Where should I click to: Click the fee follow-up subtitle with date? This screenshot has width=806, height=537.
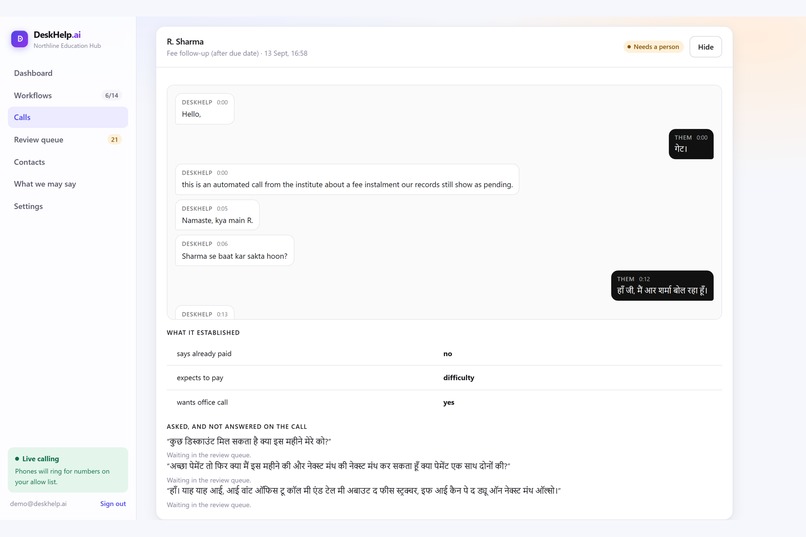[x=237, y=53]
